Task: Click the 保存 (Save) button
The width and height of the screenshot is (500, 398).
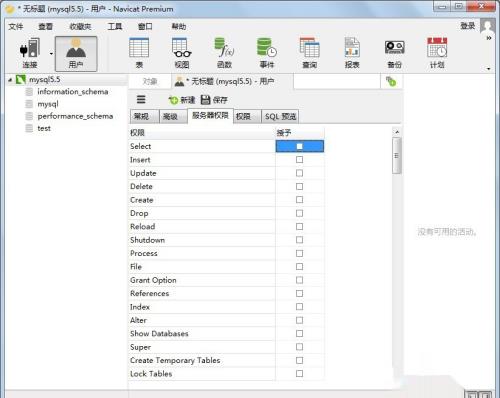Action: pos(214,100)
